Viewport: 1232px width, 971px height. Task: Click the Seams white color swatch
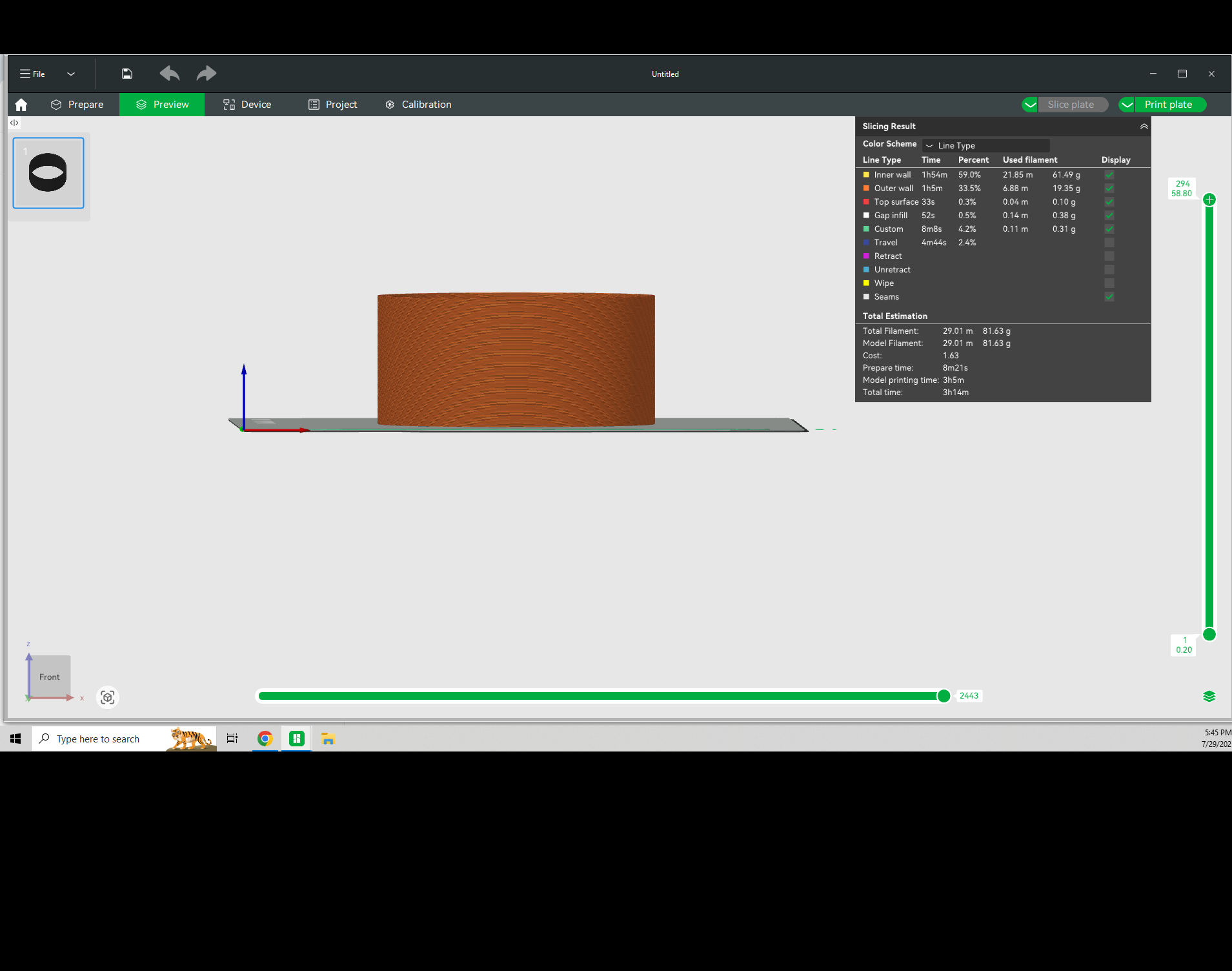[866, 297]
